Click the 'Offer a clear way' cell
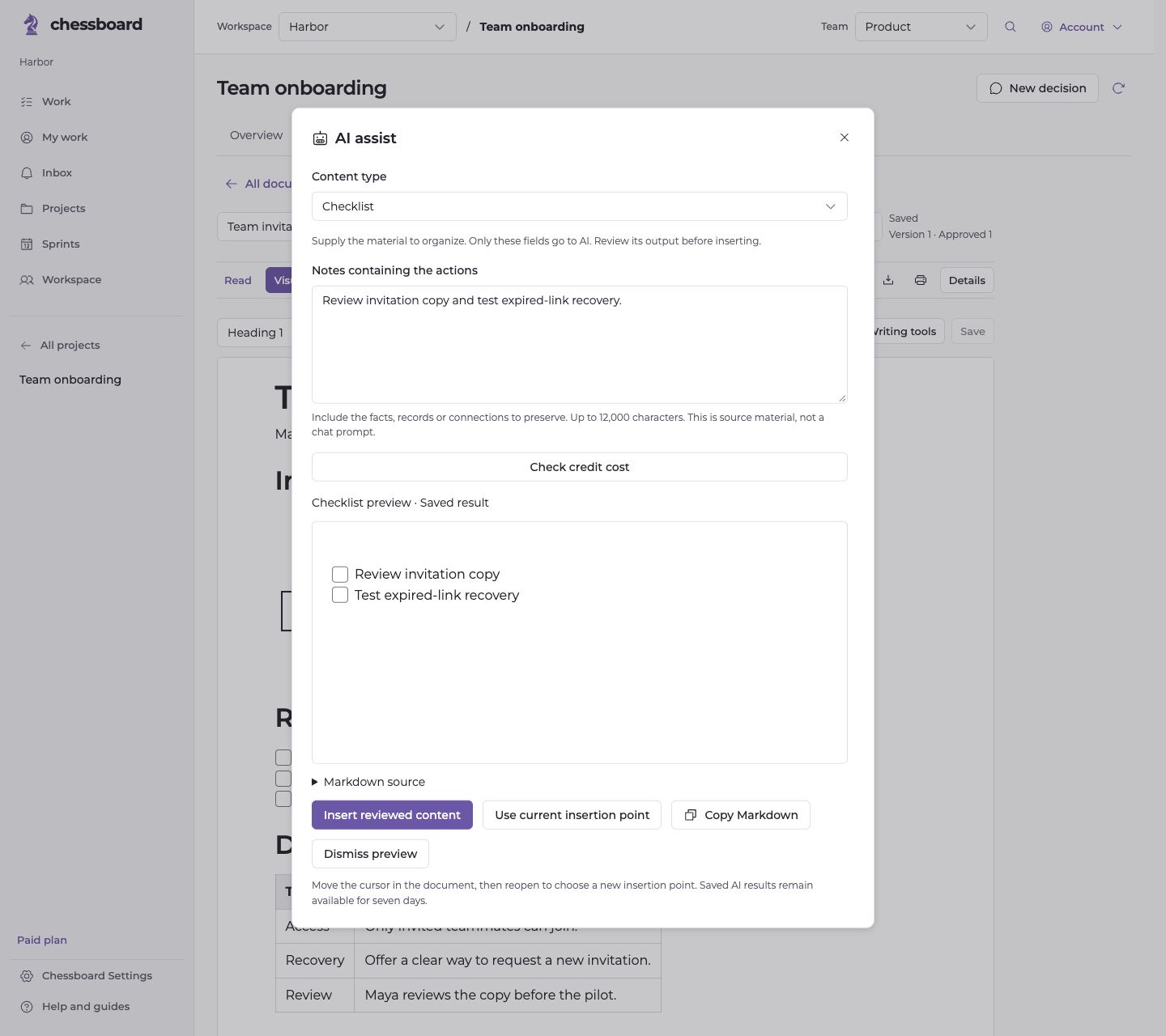 pos(508,961)
